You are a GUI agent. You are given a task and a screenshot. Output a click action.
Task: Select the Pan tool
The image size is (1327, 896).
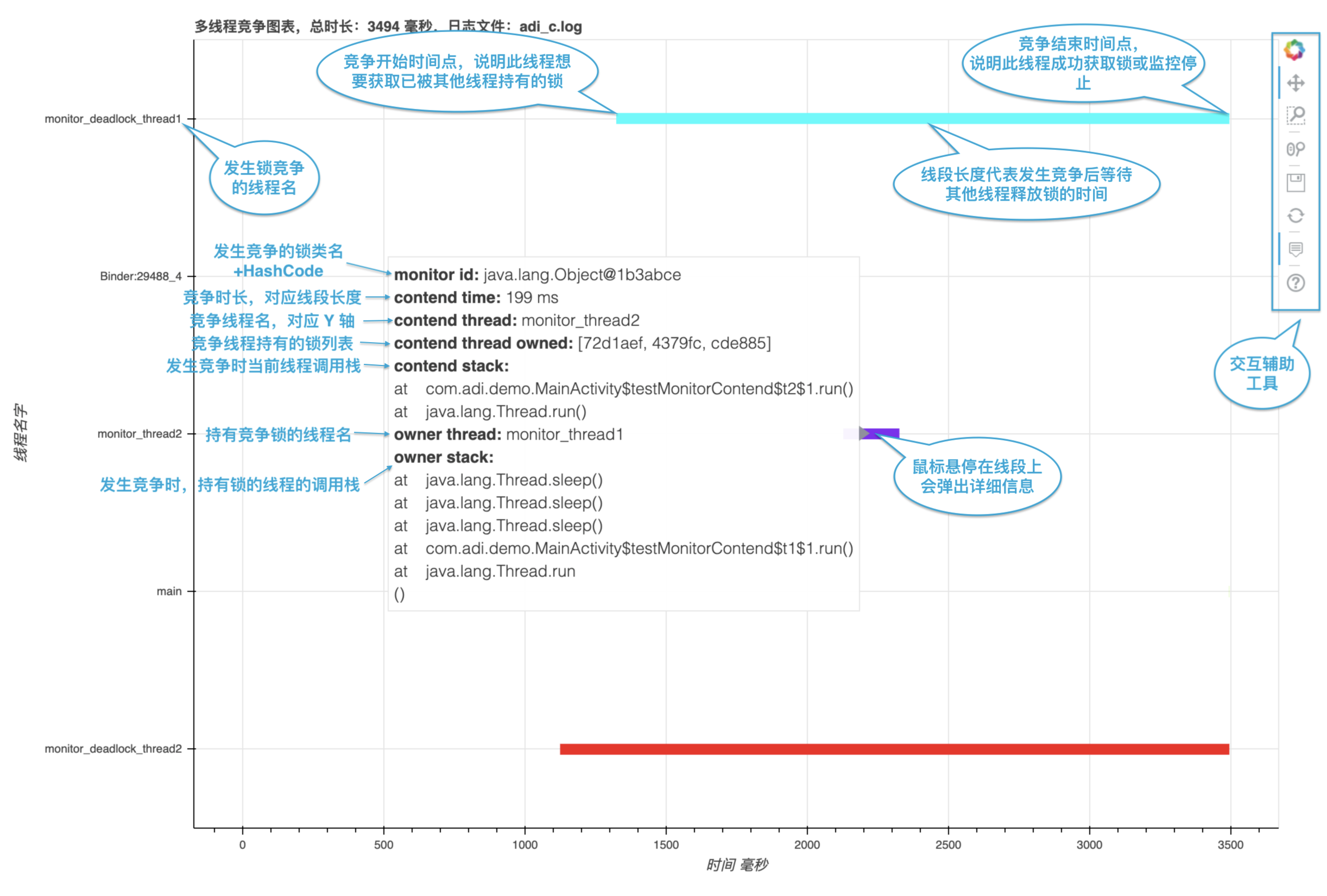[x=1295, y=83]
